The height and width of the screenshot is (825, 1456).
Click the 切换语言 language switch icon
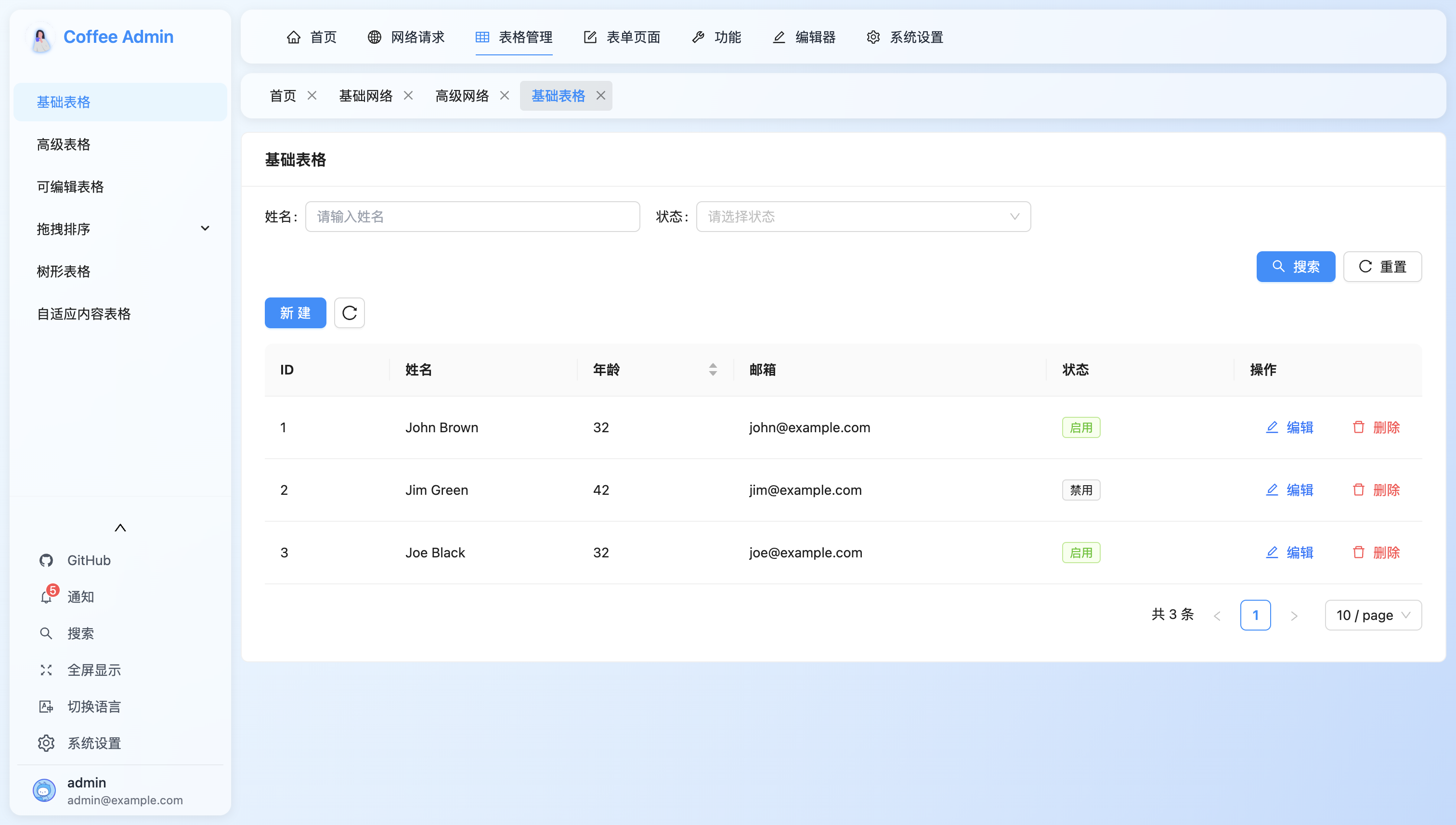tap(46, 707)
